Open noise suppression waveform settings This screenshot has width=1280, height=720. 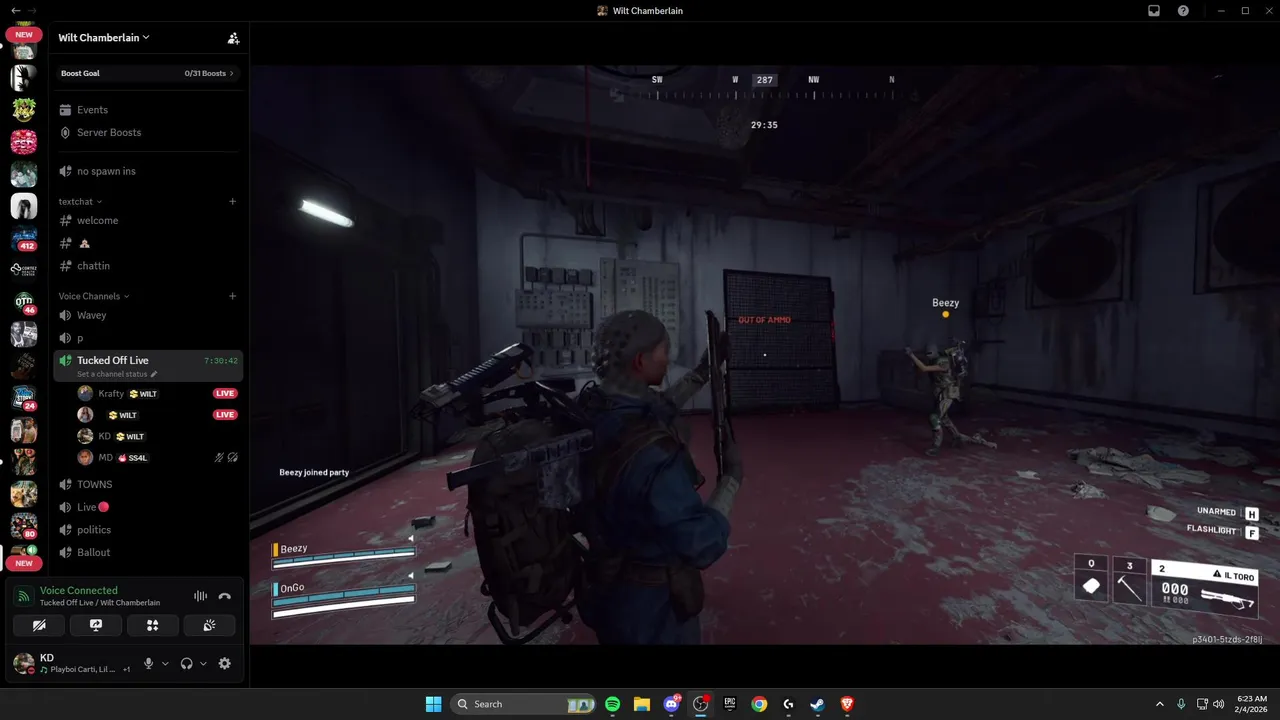200,596
